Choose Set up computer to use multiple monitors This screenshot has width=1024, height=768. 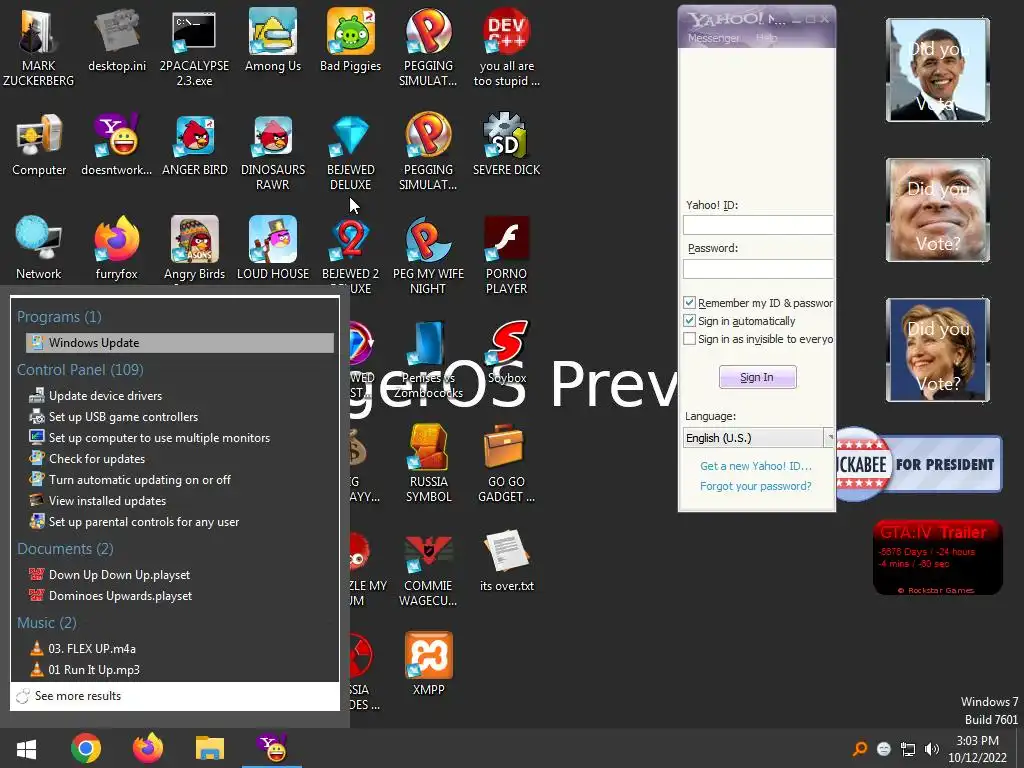coord(159,438)
